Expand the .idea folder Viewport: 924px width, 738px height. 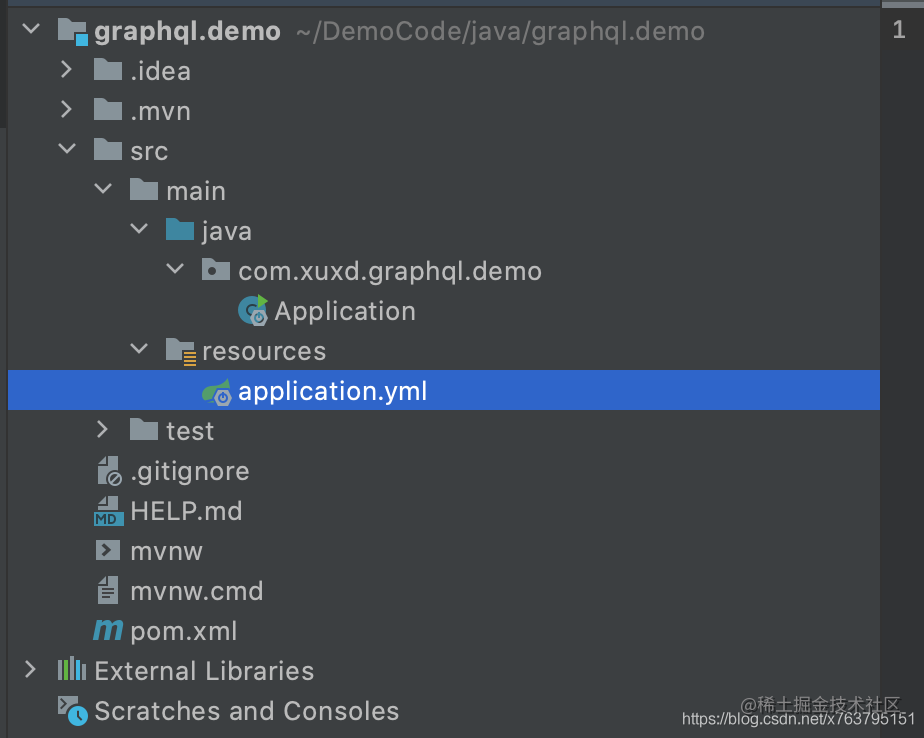click(x=66, y=70)
